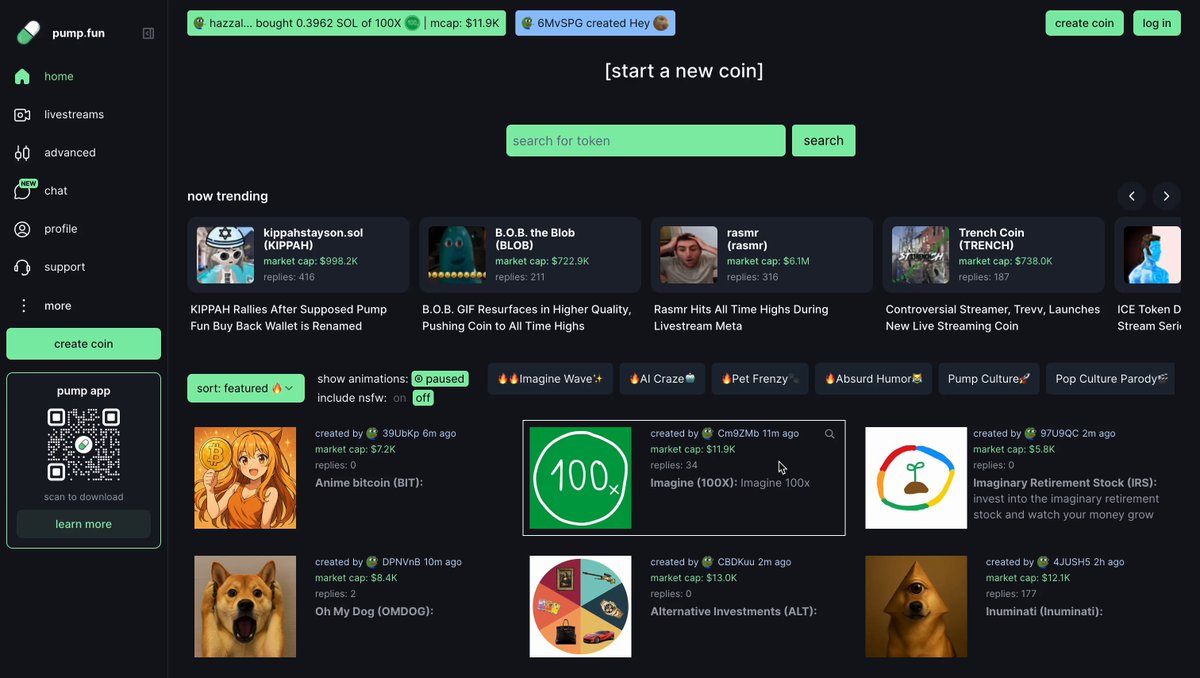This screenshot has width=1200, height=678.
Task: Open the kippahstayson.sol (KIPPAH) trending card
Action: 299,255
